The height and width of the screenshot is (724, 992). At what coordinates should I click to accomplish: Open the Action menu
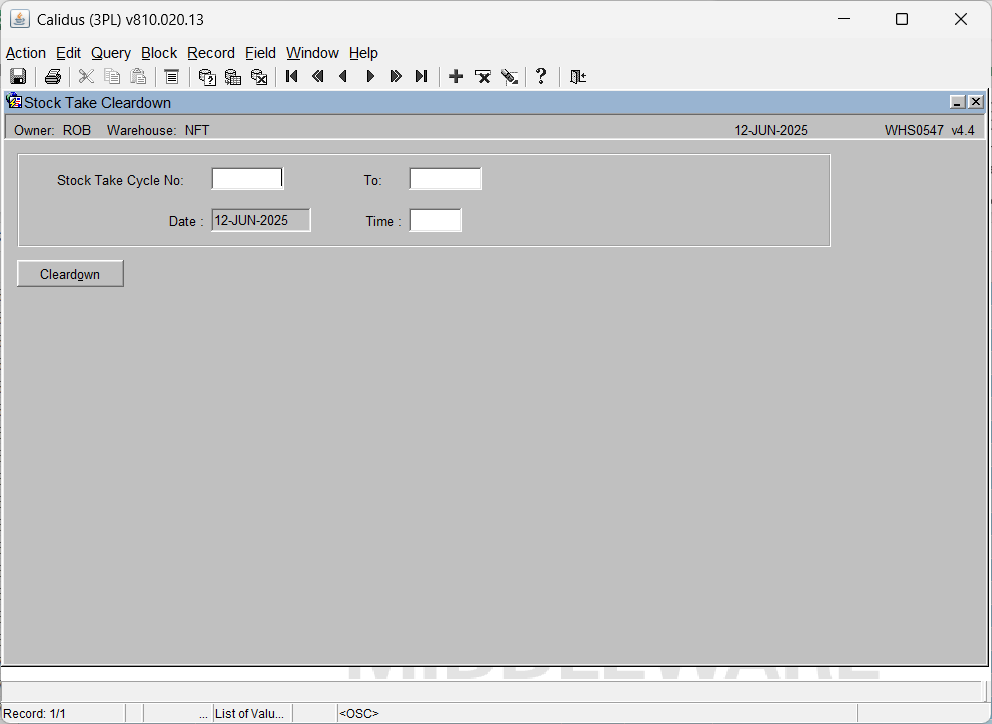(26, 53)
